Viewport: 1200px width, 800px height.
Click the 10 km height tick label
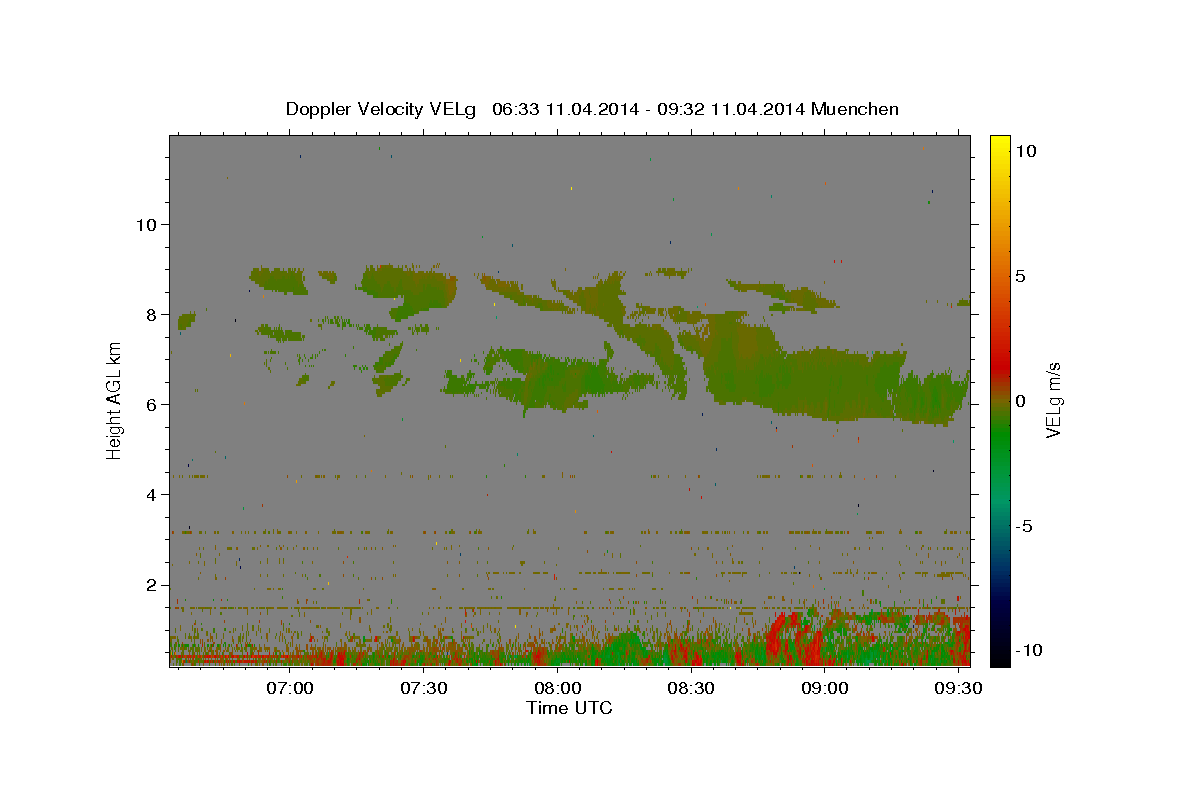(x=146, y=224)
